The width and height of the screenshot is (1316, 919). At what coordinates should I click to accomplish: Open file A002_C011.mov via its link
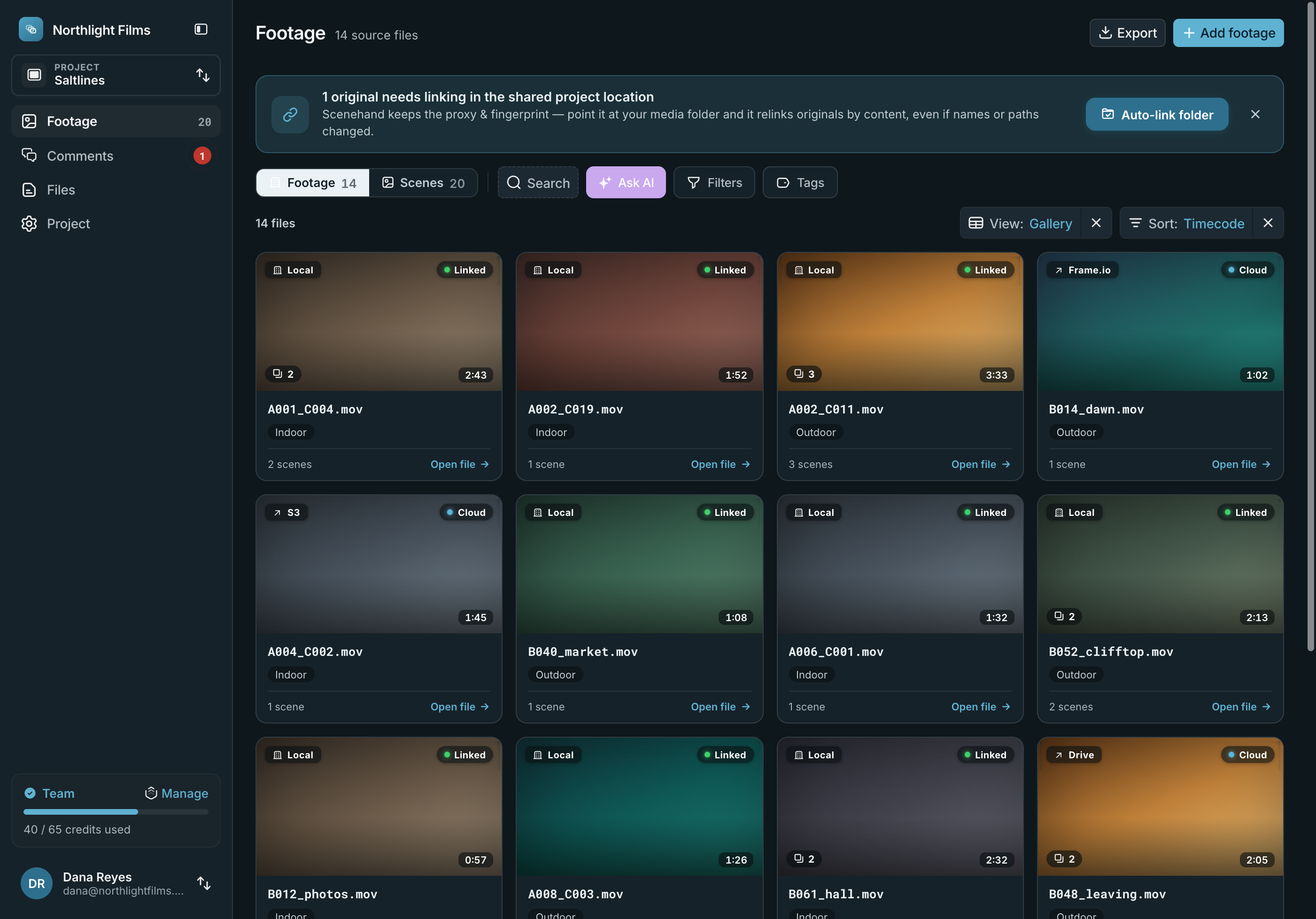pyautogui.click(x=981, y=464)
